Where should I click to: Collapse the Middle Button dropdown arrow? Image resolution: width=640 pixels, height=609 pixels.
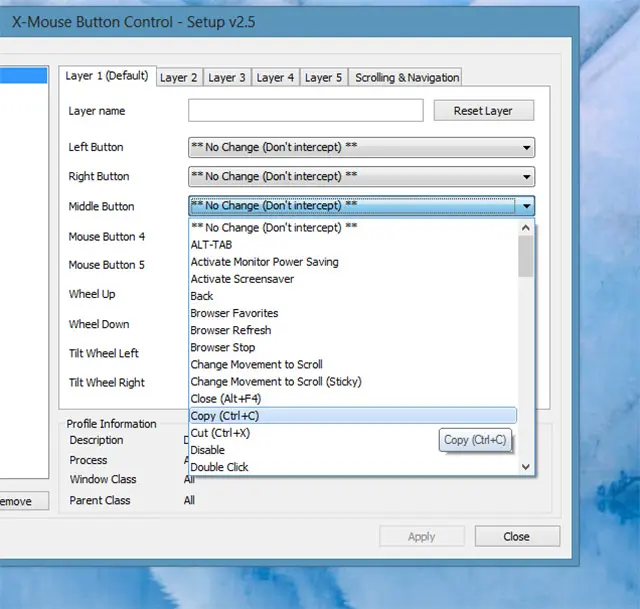[526, 207]
